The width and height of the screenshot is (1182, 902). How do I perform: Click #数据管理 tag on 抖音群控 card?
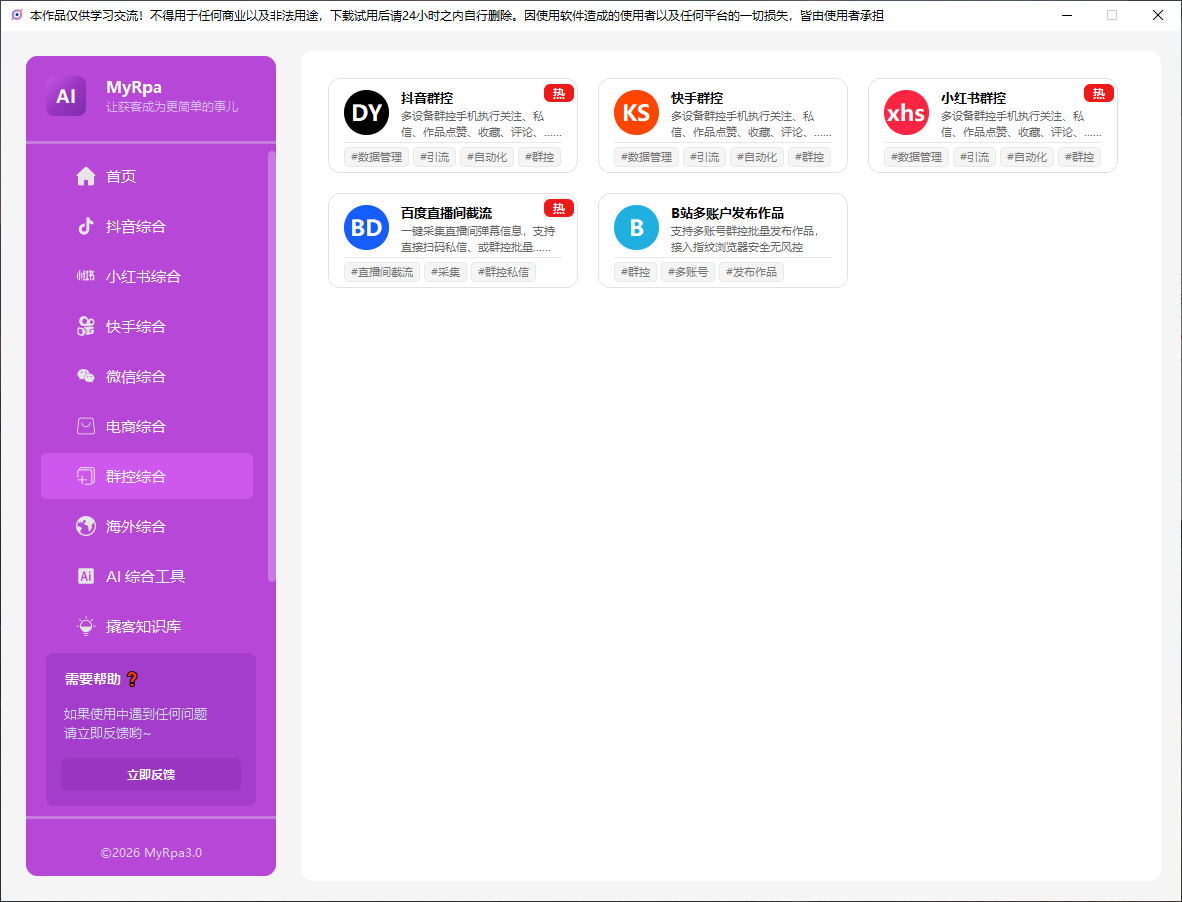377,157
